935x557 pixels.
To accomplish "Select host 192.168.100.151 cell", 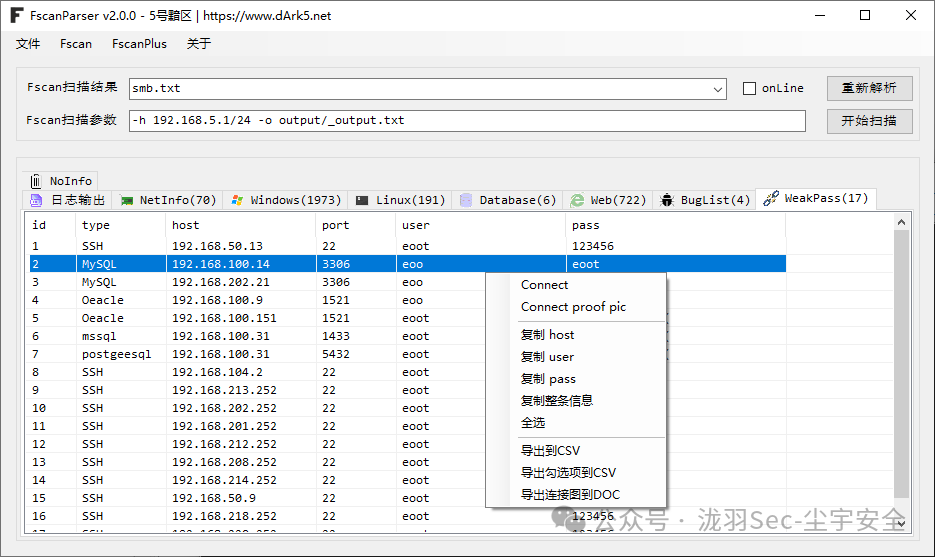I will pos(240,318).
